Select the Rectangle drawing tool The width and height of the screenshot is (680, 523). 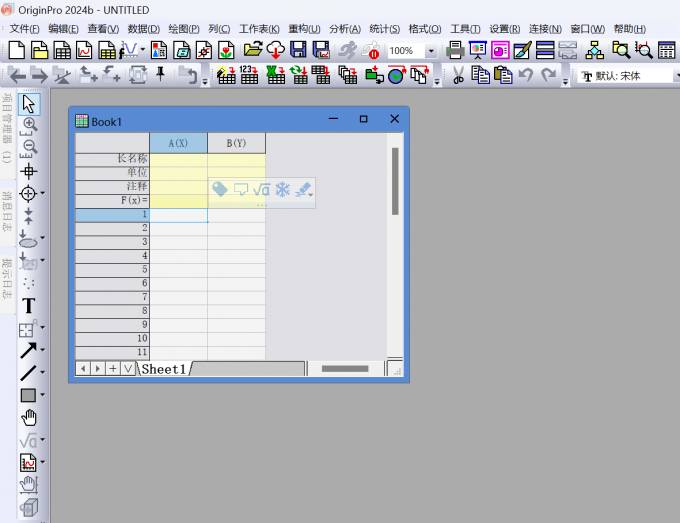[x=29, y=395]
